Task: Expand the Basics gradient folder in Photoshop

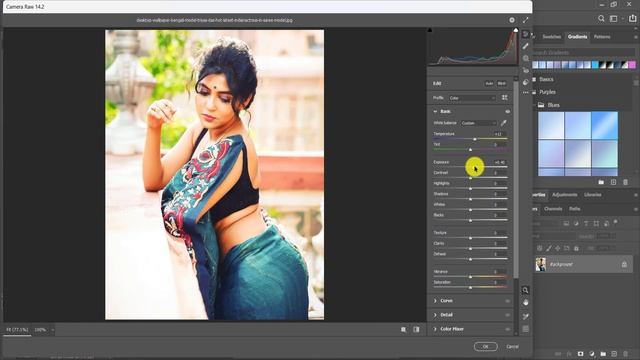Action: pyautogui.click(x=534, y=79)
